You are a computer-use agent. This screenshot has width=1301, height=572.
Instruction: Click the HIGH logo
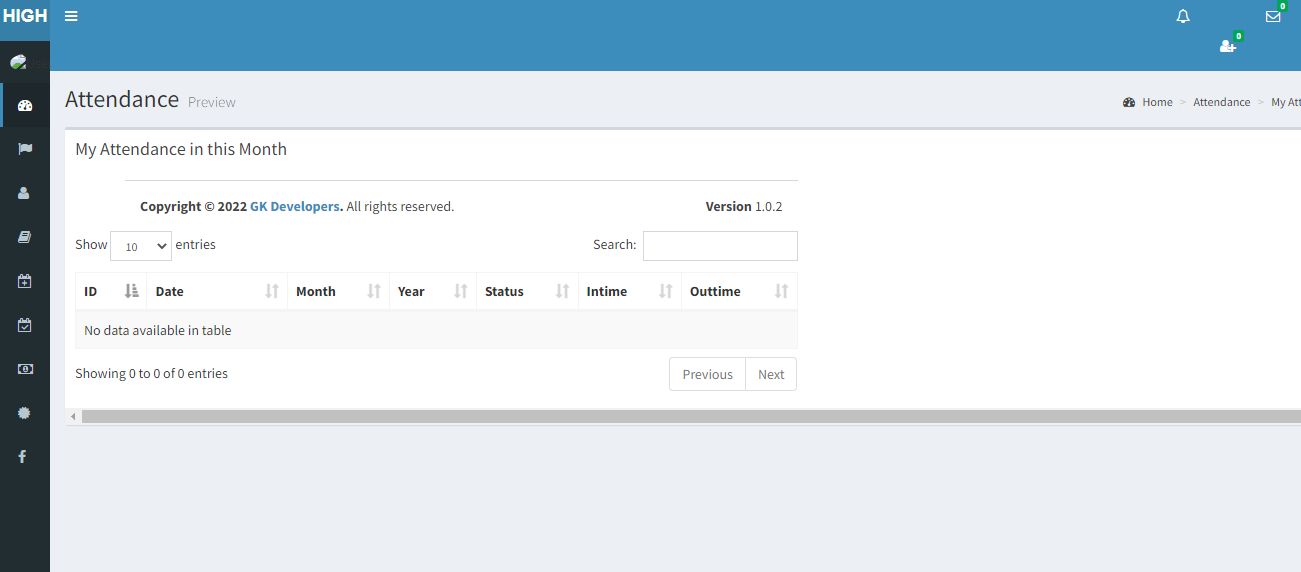[x=25, y=16]
